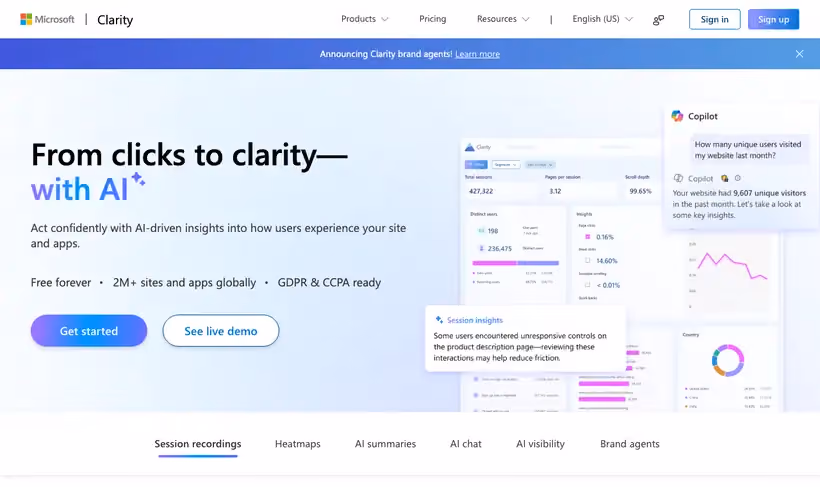This screenshot has height=487, width=820.
Task: Open the Clarity home link
Action: click(x=115, y=20)
